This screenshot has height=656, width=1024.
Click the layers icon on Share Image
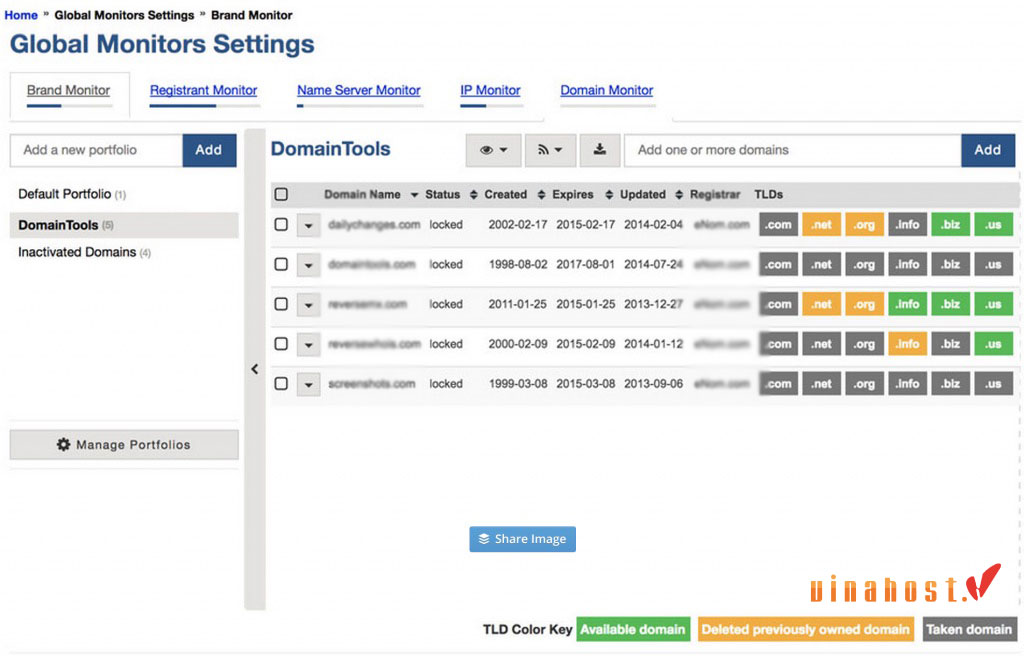pyautogui.click(x=484, y=539)
